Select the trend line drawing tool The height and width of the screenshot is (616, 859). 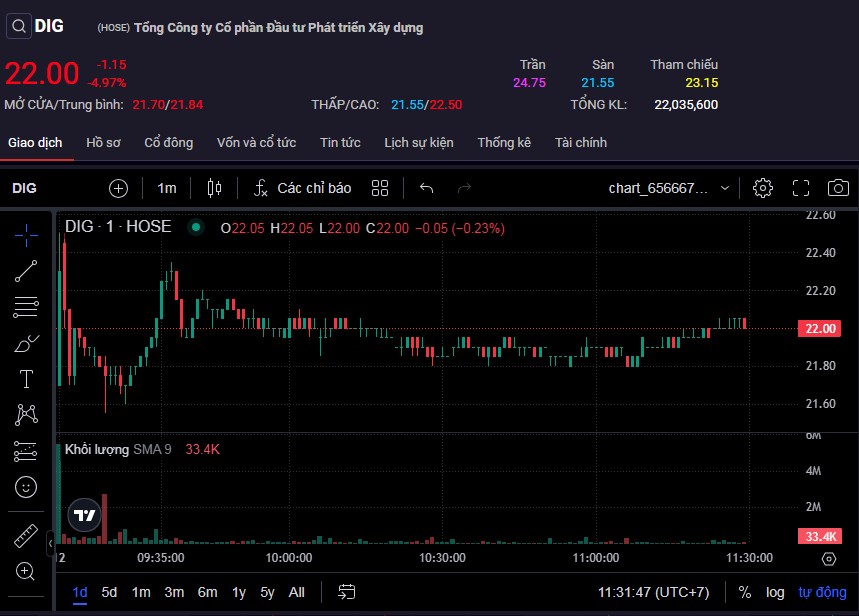pyautogui.click(x=26, y=269)
